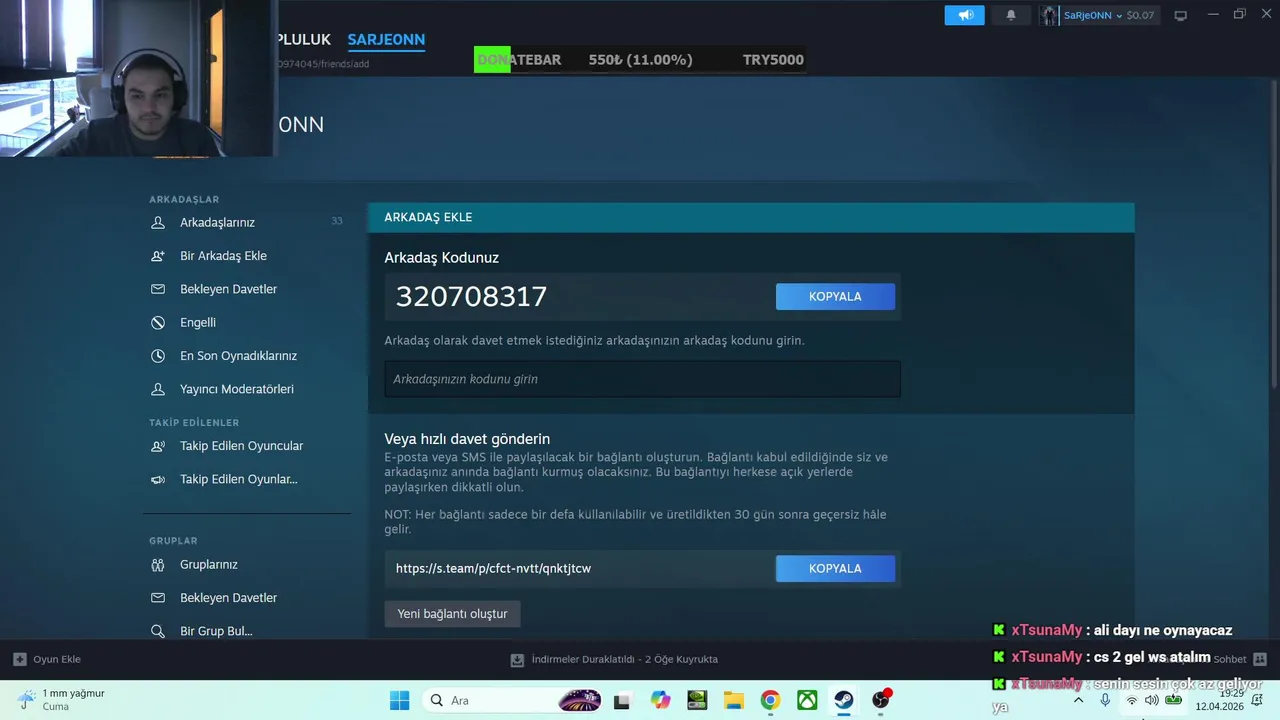Open the $0.07 wallet balance
The image size is (1280, 720).
[1140, 15]
